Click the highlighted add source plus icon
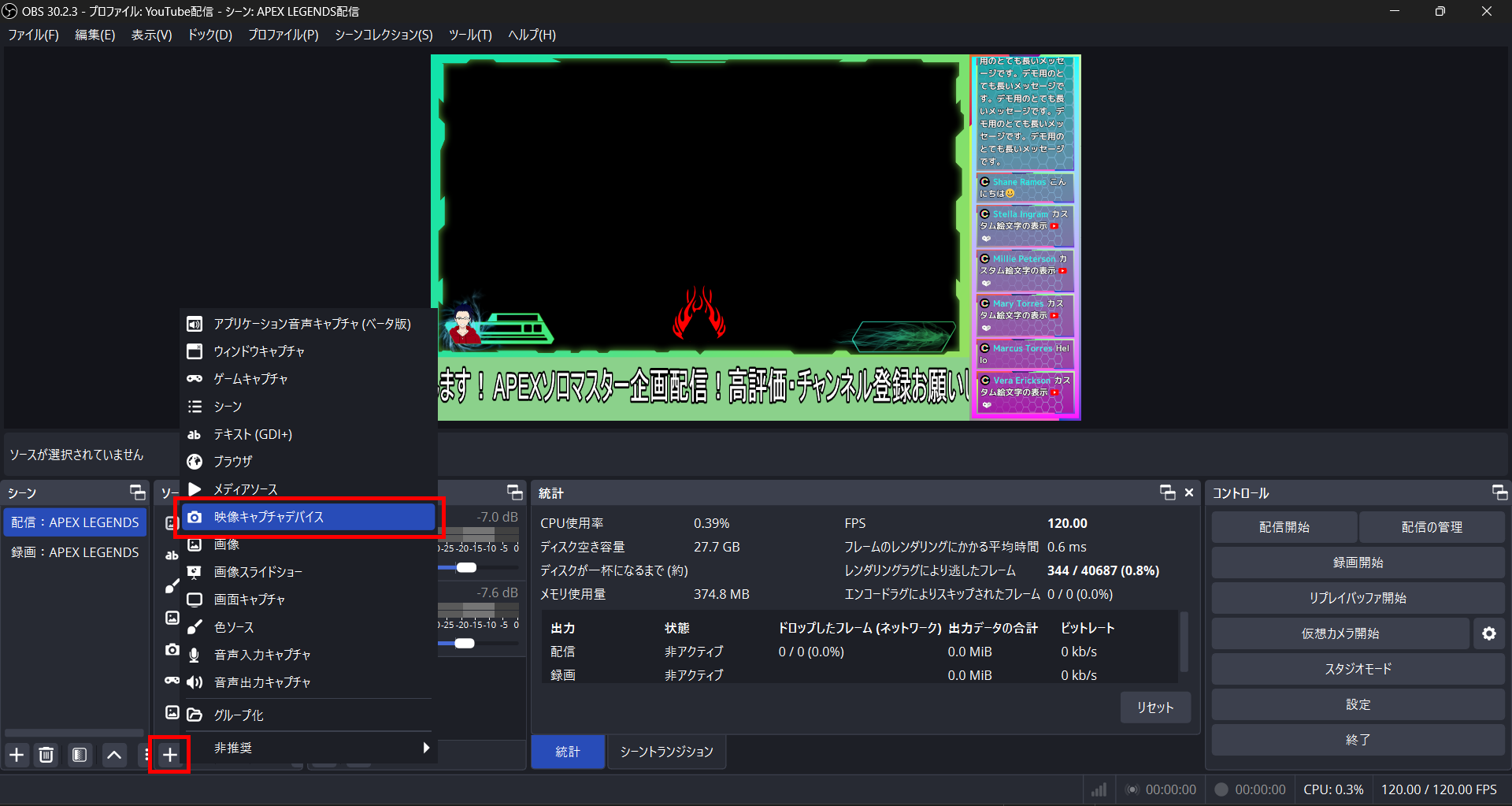 [169, 754]
